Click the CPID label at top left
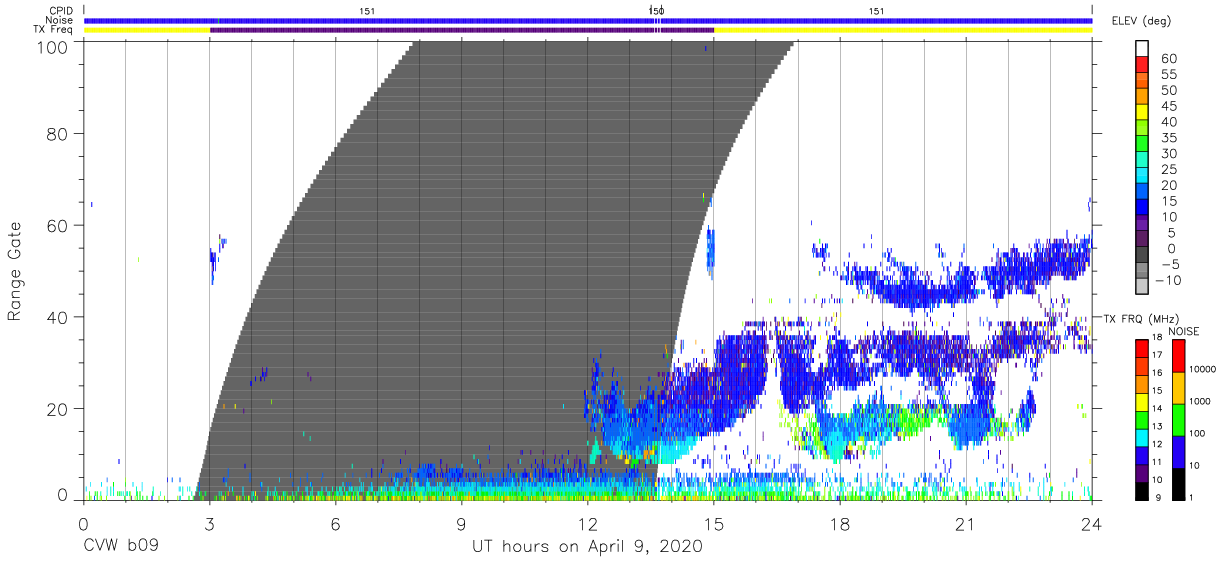This screenshot has height=567, width=1228. coord(59,11)
